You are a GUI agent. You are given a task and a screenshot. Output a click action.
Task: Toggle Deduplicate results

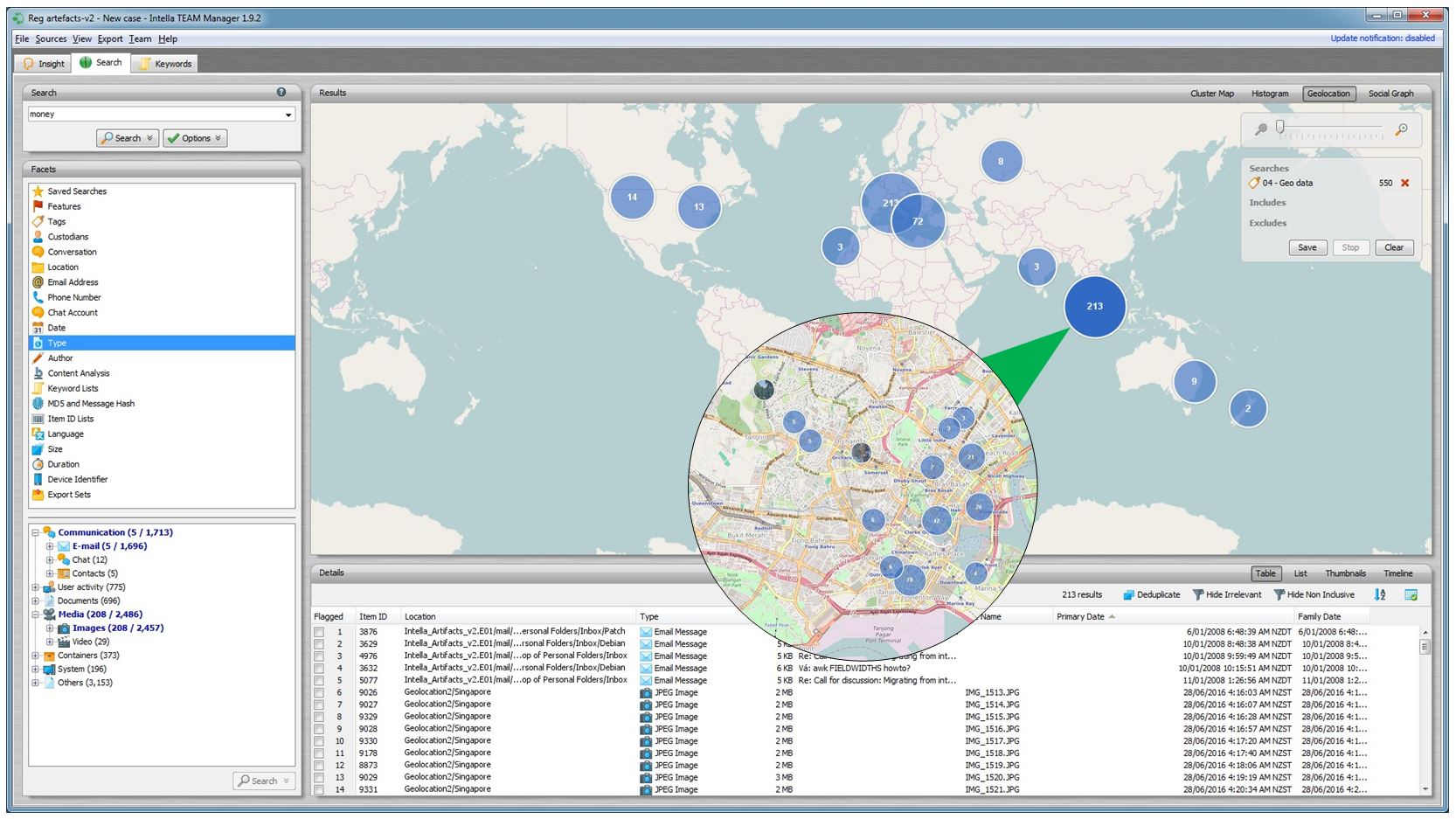[x=1151, y=594]
